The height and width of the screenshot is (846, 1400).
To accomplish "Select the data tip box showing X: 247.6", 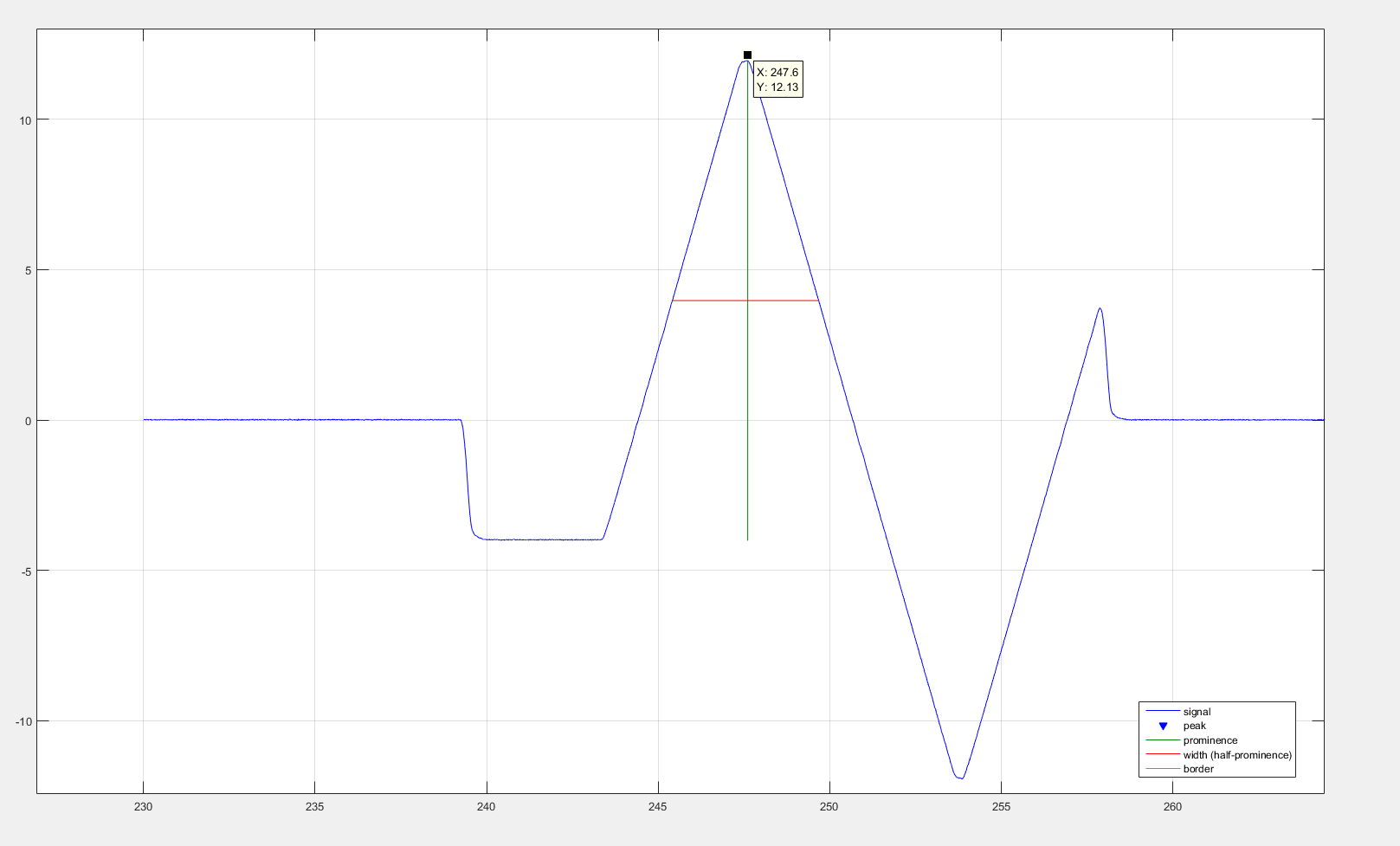I will pos(777,80).
